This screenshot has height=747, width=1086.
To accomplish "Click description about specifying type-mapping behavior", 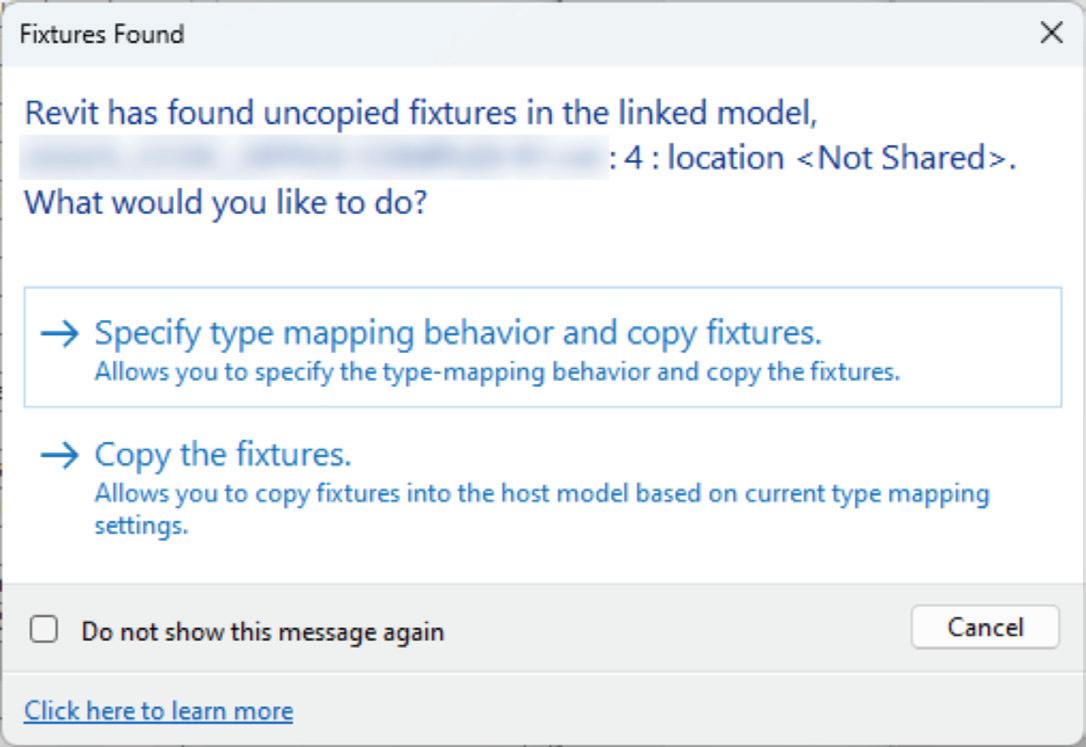I will (x=497, y=372).
